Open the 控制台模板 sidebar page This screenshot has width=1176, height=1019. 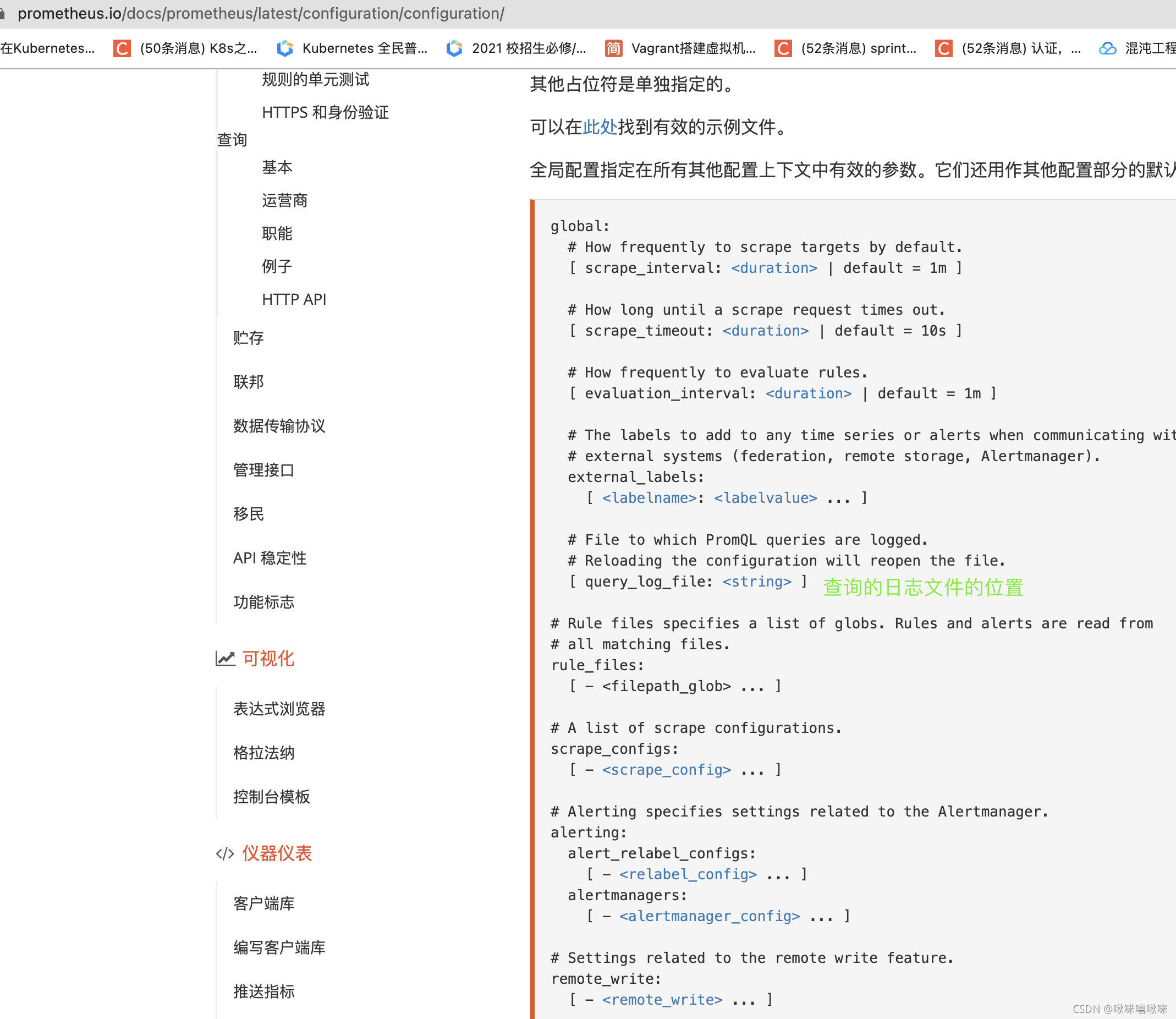coord(272,797)
